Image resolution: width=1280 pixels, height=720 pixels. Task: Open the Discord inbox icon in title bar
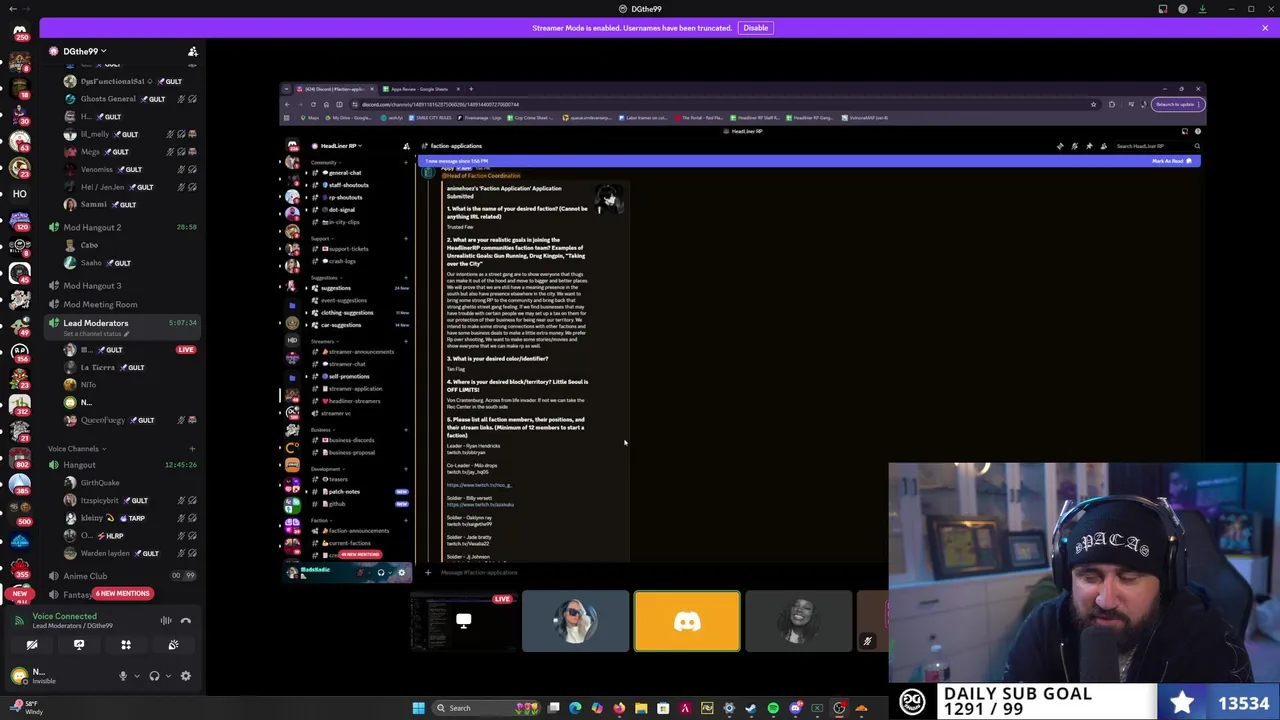click(x=1163, y=9)
